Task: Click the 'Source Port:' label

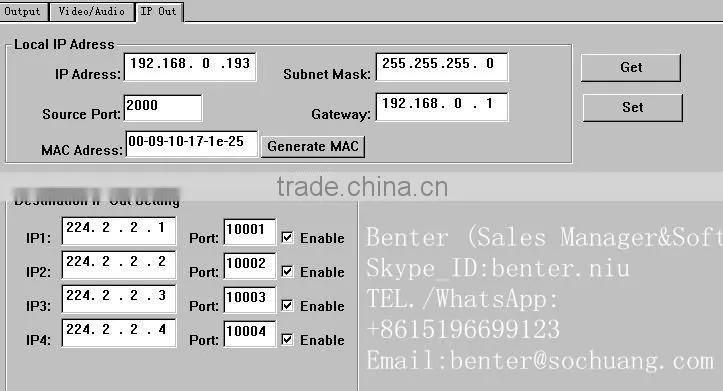Action: 81,114
